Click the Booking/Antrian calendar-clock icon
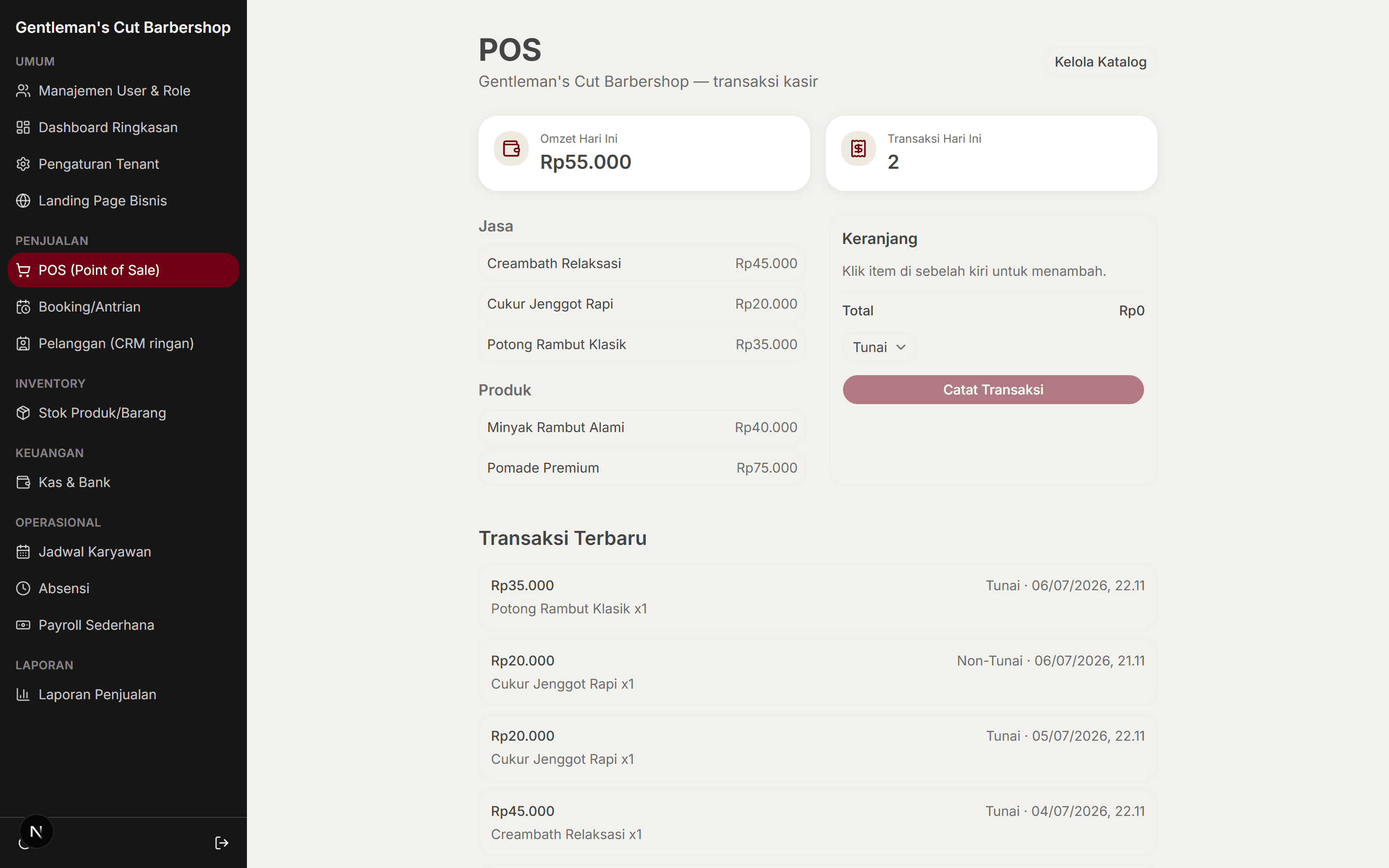The image size is (1389, 868). point(23,307)
